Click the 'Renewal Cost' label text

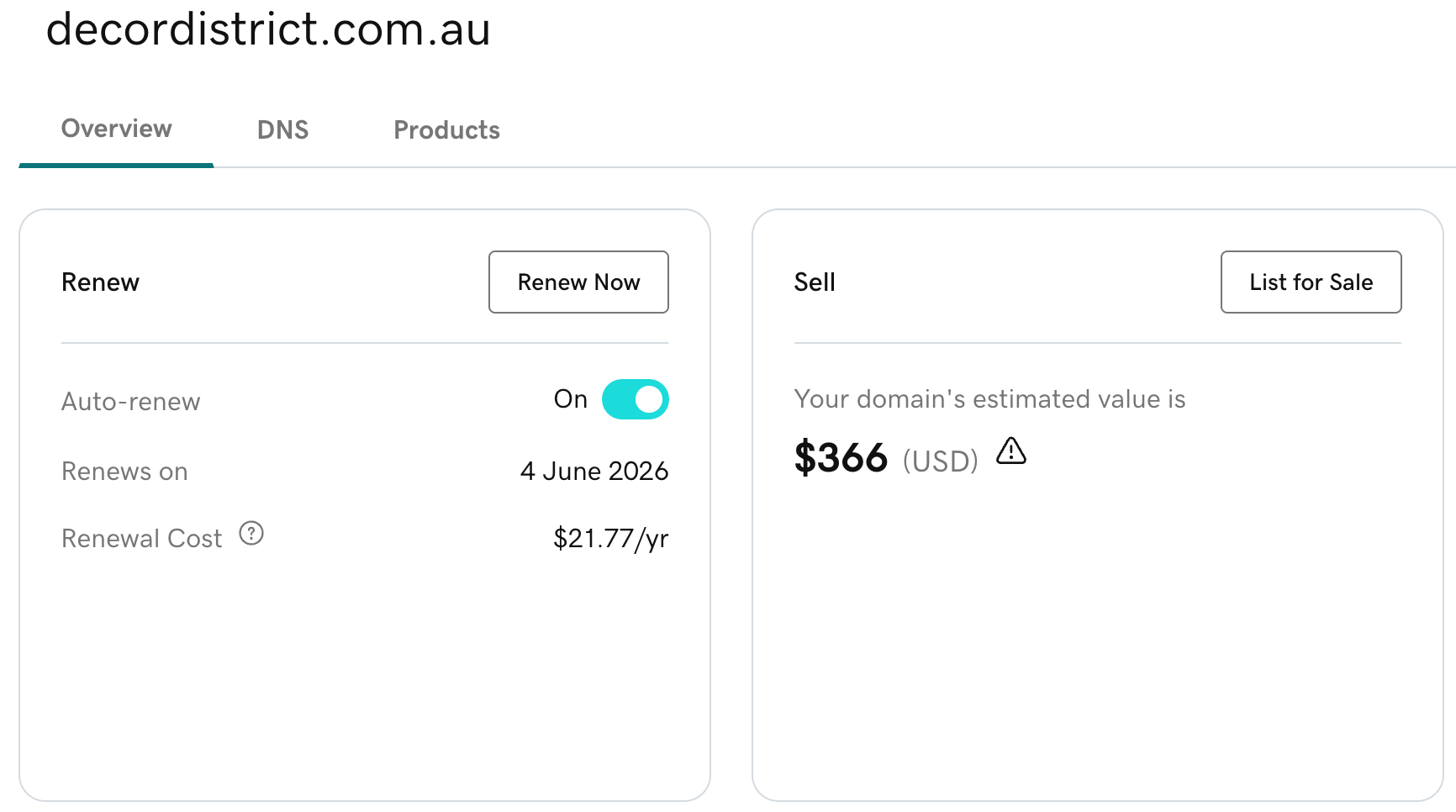coord(142,539)
